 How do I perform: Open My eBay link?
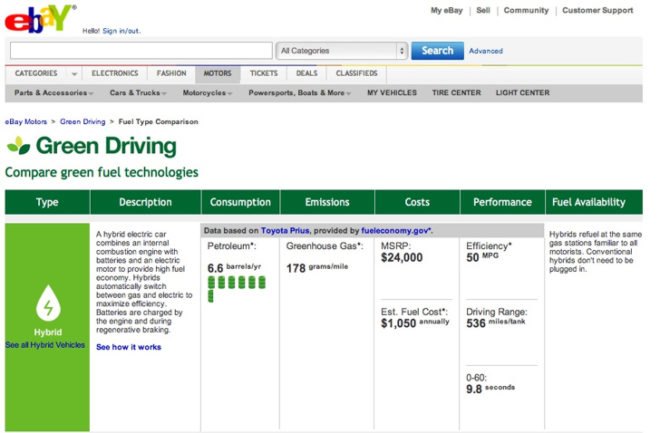click(x=446, y=11)
